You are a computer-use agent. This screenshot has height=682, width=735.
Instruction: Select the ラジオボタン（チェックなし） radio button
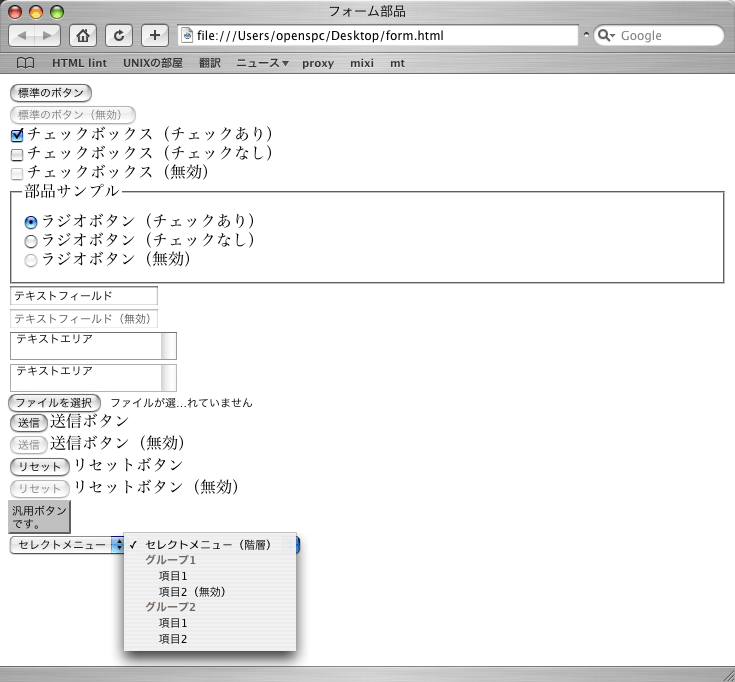31,241
